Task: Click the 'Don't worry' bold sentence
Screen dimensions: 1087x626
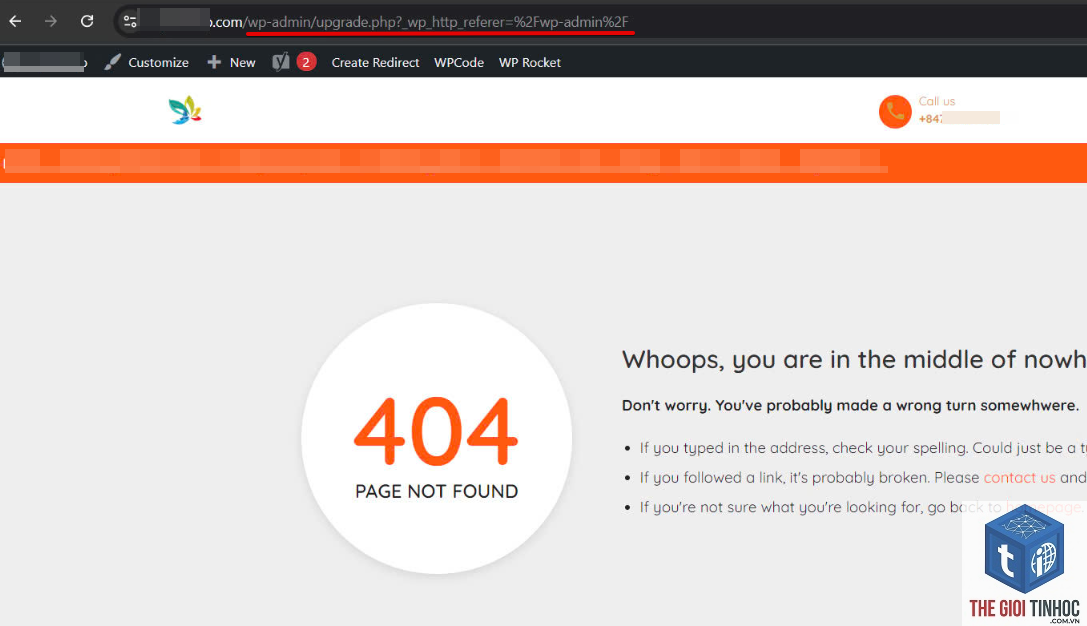Action: pyautogui.click(x=850, y=406)
